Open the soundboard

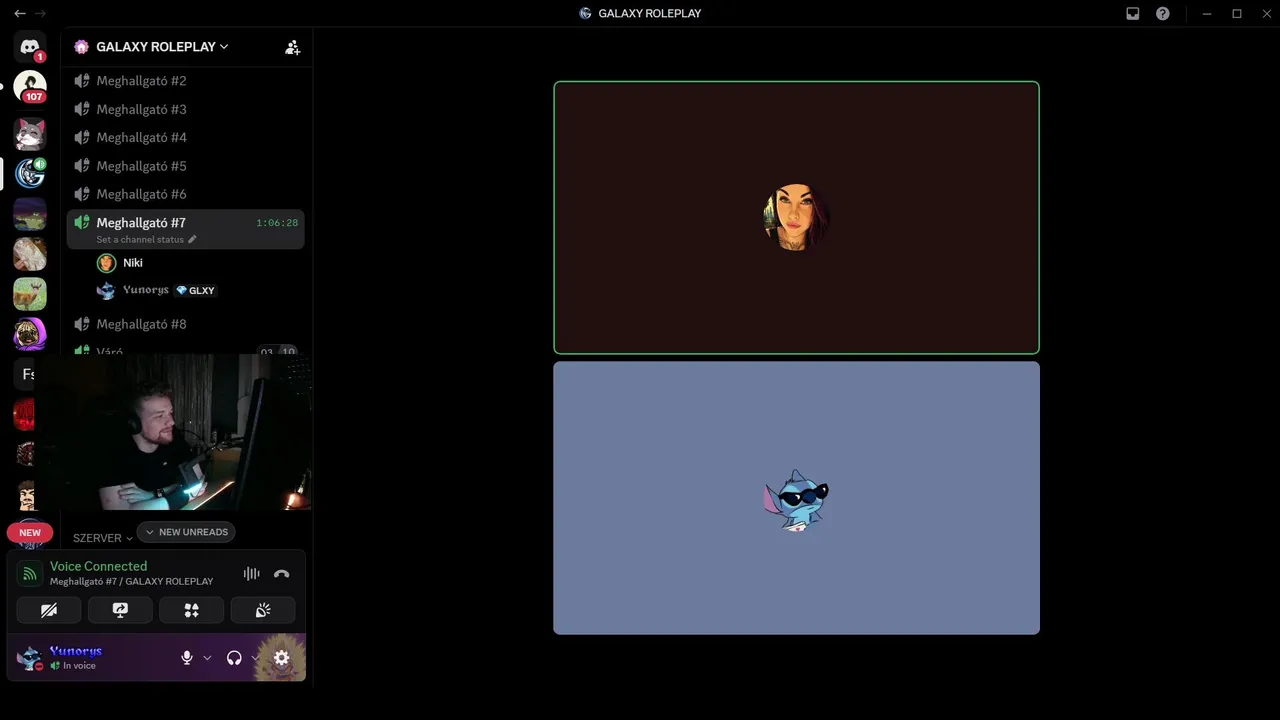pyautogui.click(x=263, y=610)
